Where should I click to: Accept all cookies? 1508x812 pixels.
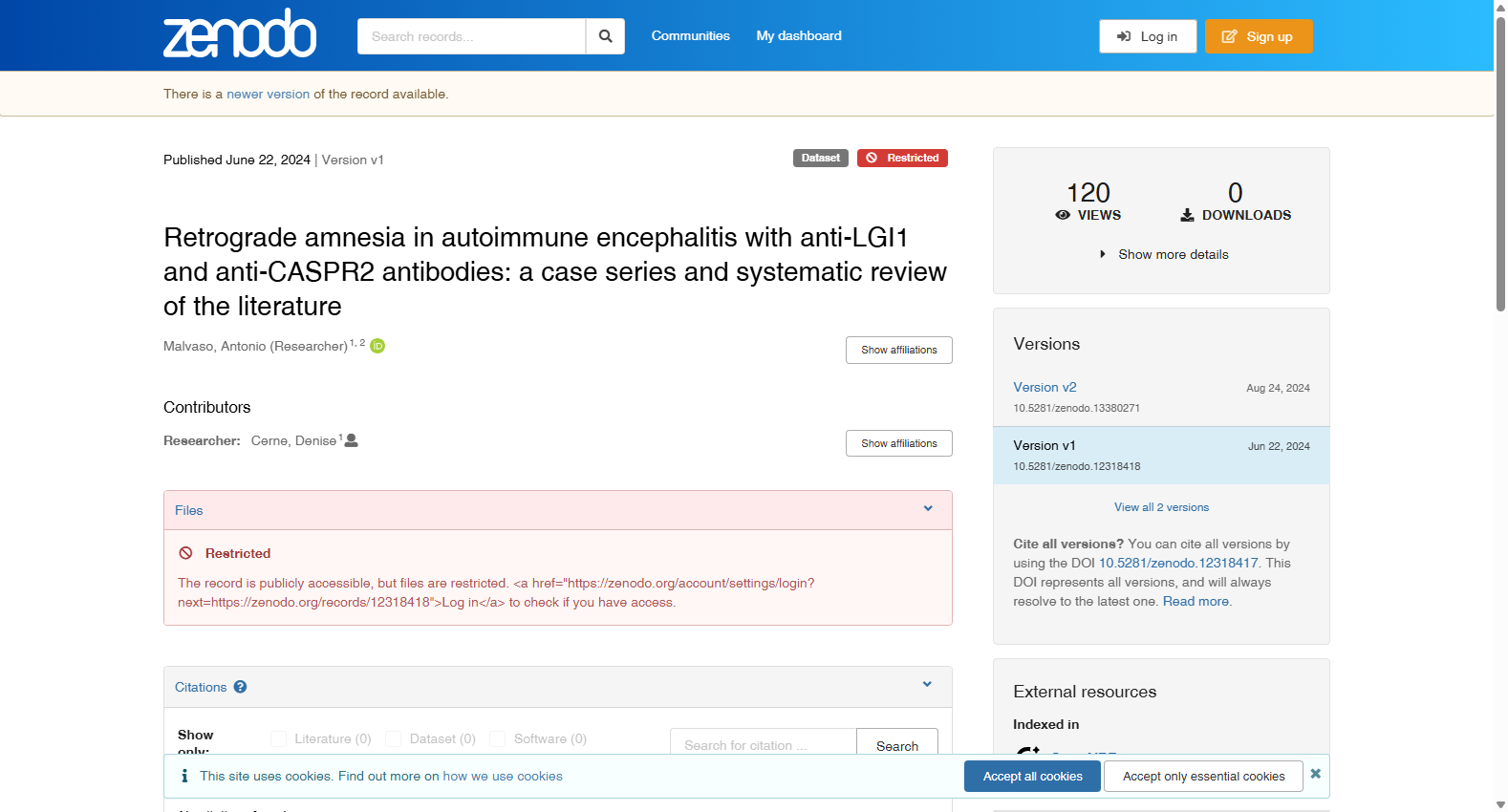[x=1032, y=776]
